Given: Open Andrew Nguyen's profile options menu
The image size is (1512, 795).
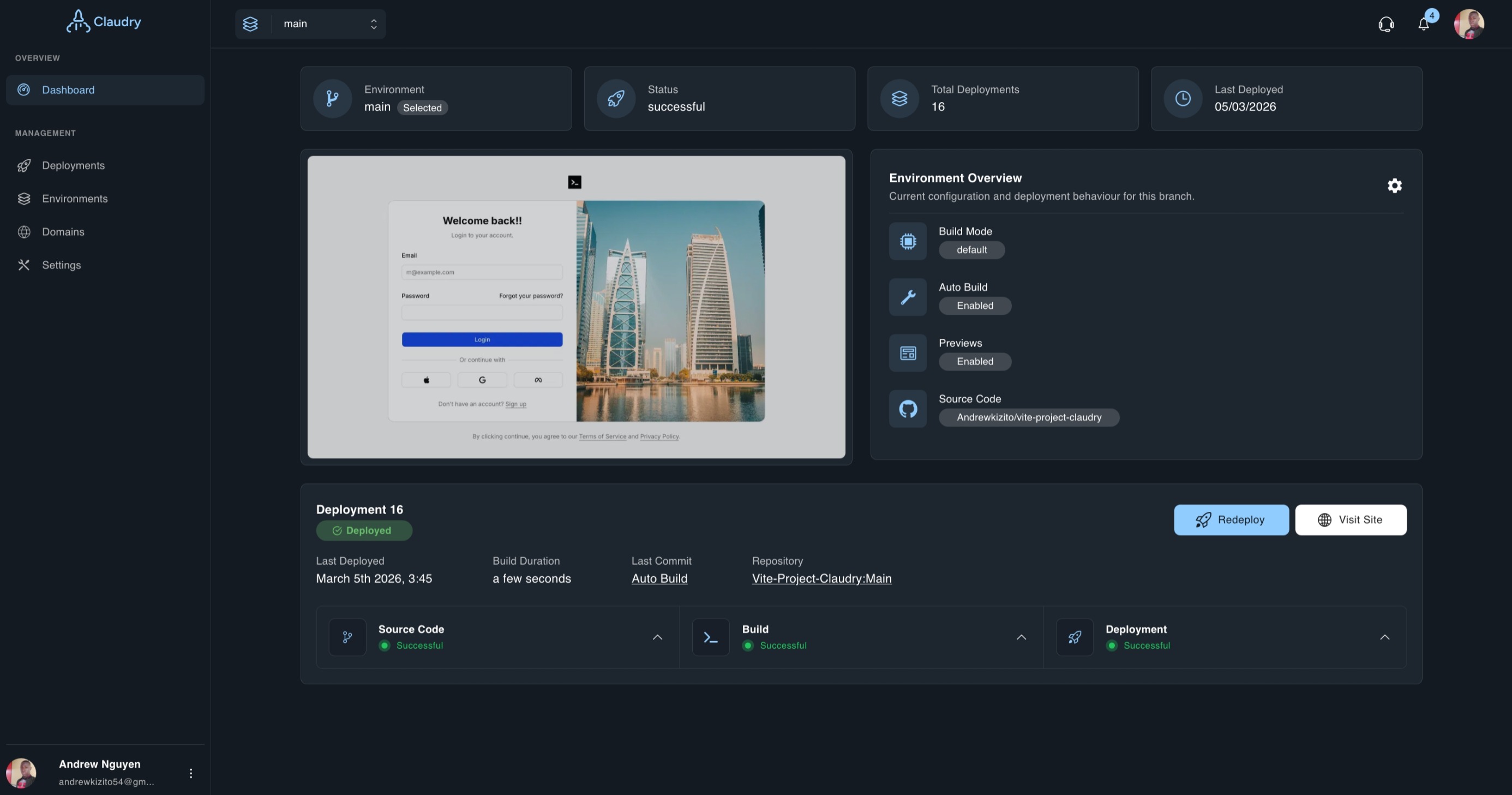Looking at the screenshot, I should coord(190,773).
